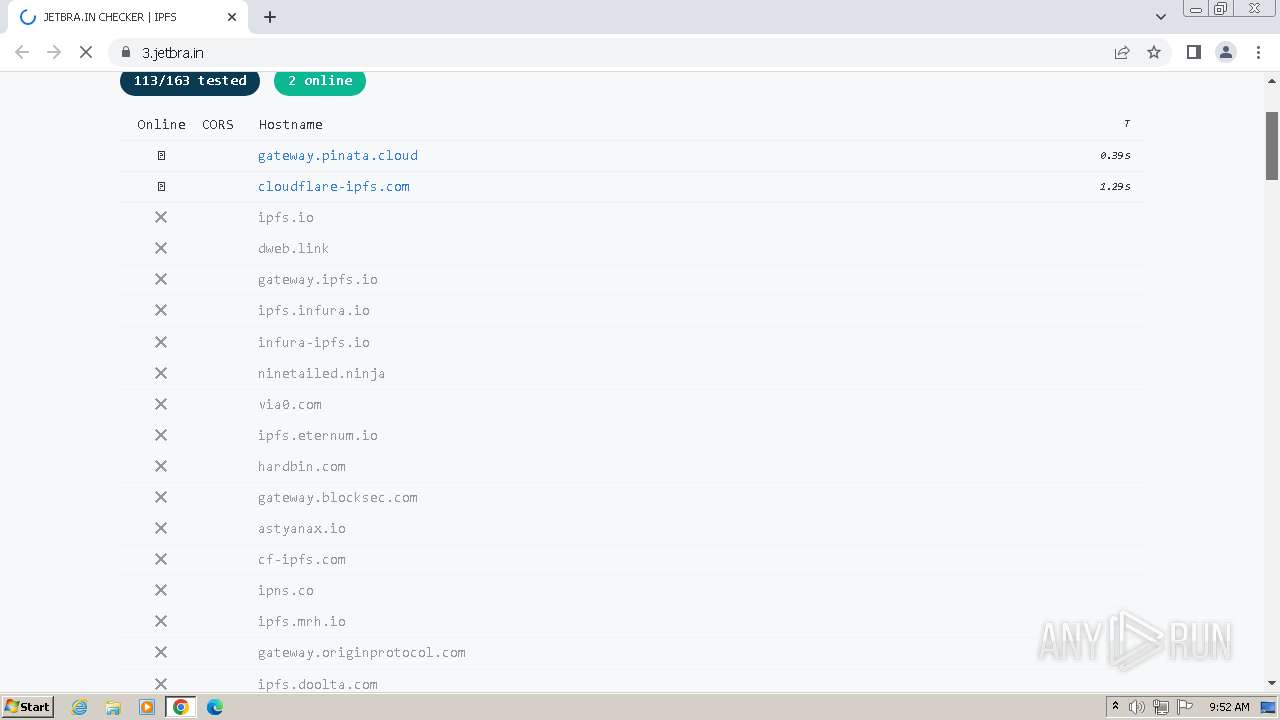Click the offline X beside ipns.co
The height and width of the screenshot is (720, 1280).
pyautogui.click(x=161, y=590)
